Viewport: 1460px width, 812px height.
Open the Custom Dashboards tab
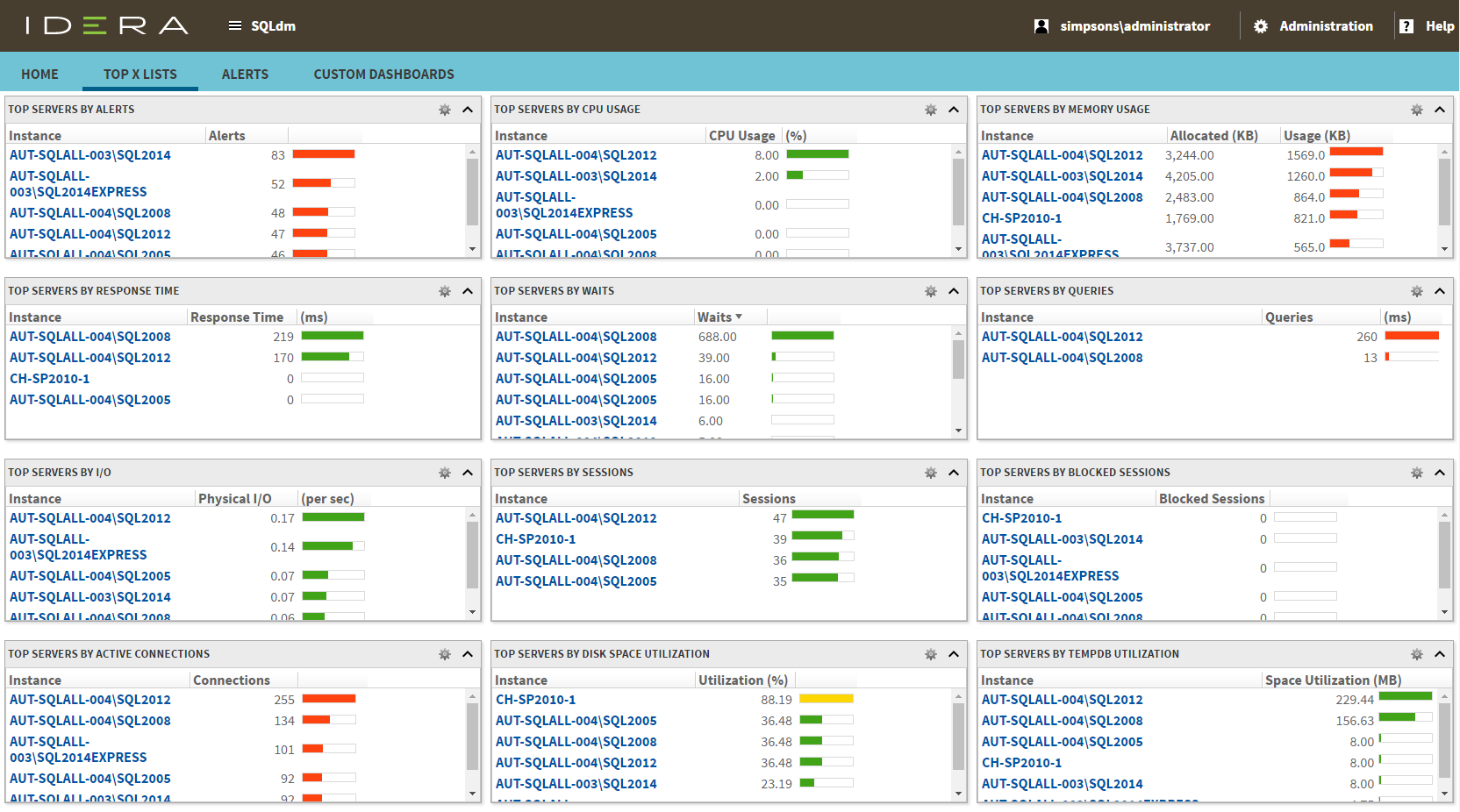[383, 75]
